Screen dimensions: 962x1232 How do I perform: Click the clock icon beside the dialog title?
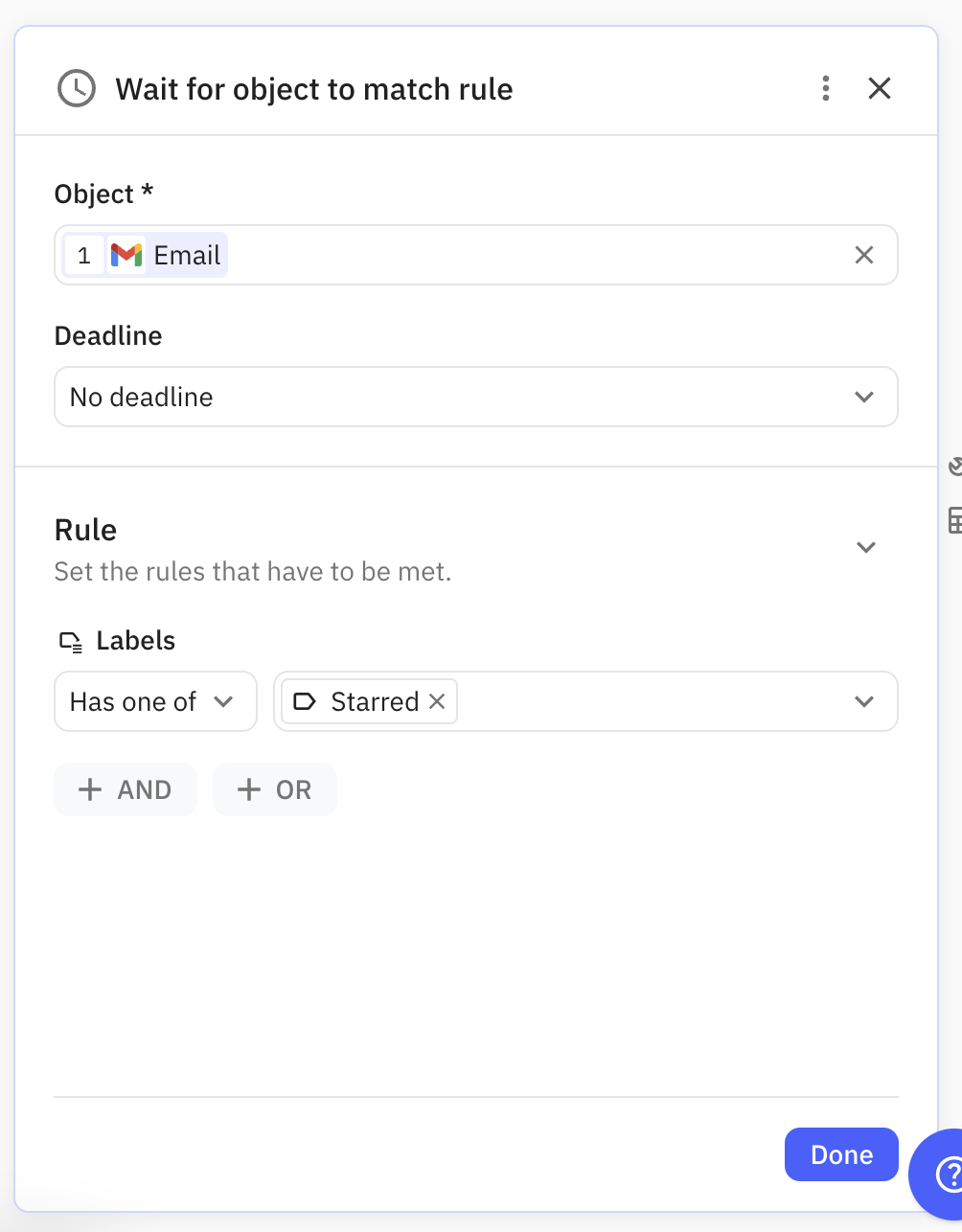point(76,88)
